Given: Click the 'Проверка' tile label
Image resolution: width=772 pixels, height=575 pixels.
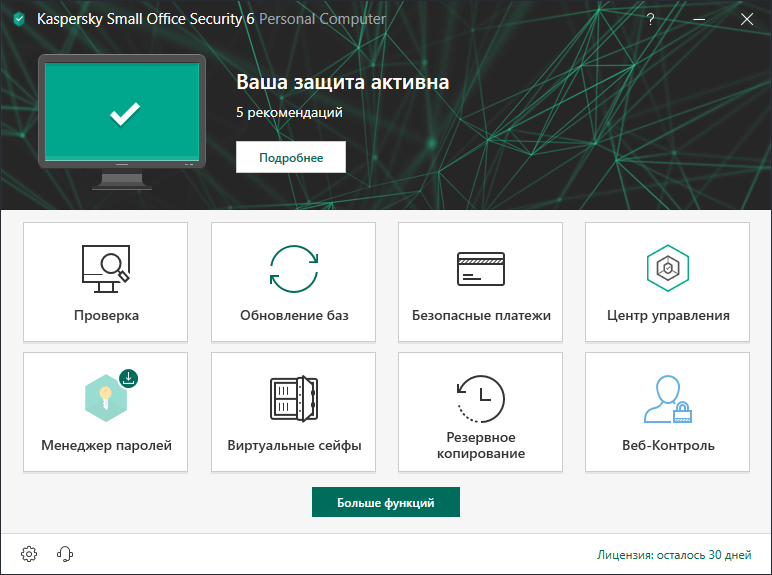Looking at the screenshot, I should tap(106, 316).
